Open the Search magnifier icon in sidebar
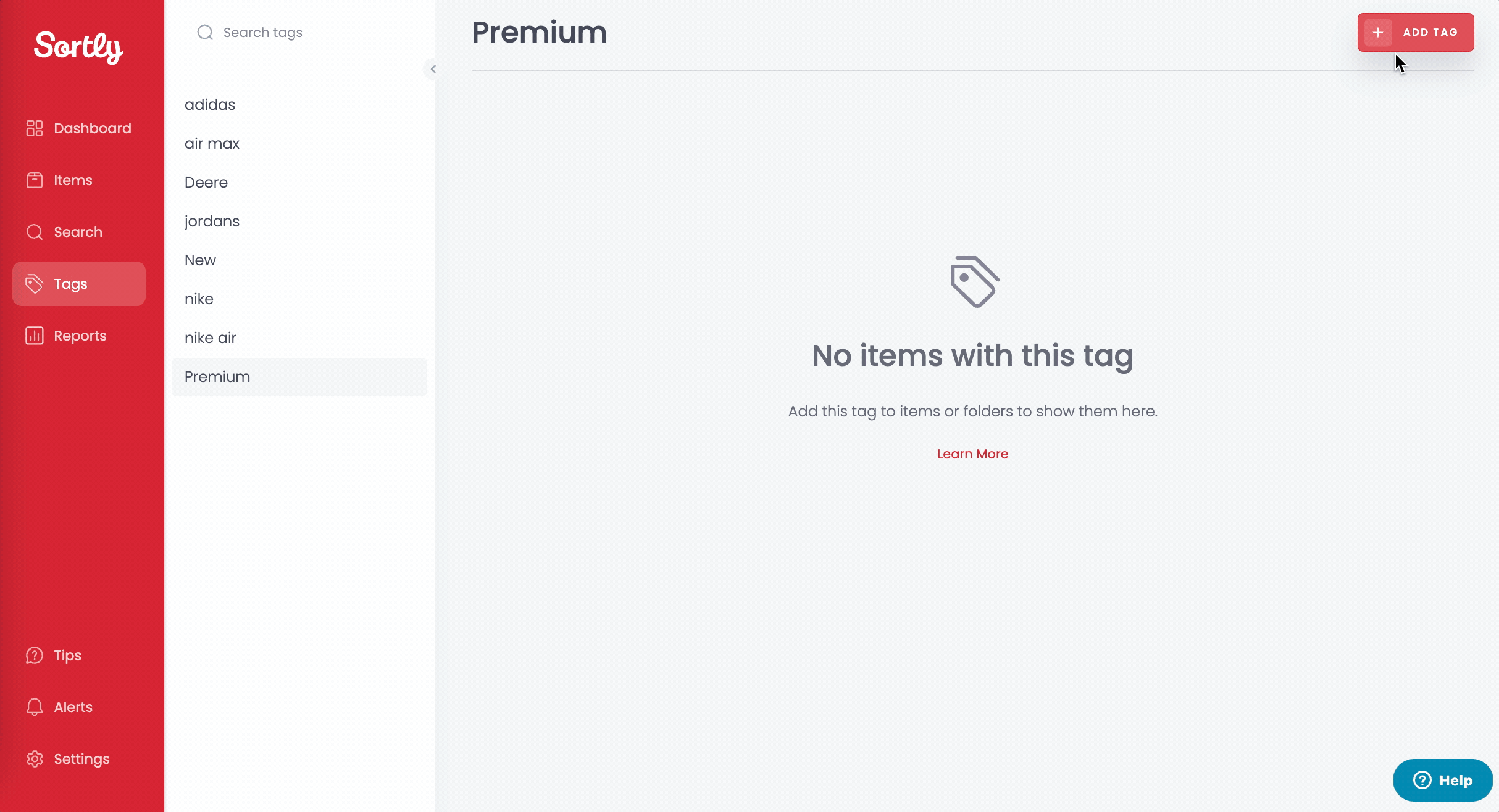Screen dimensions: 1499x812 point(35,232)
